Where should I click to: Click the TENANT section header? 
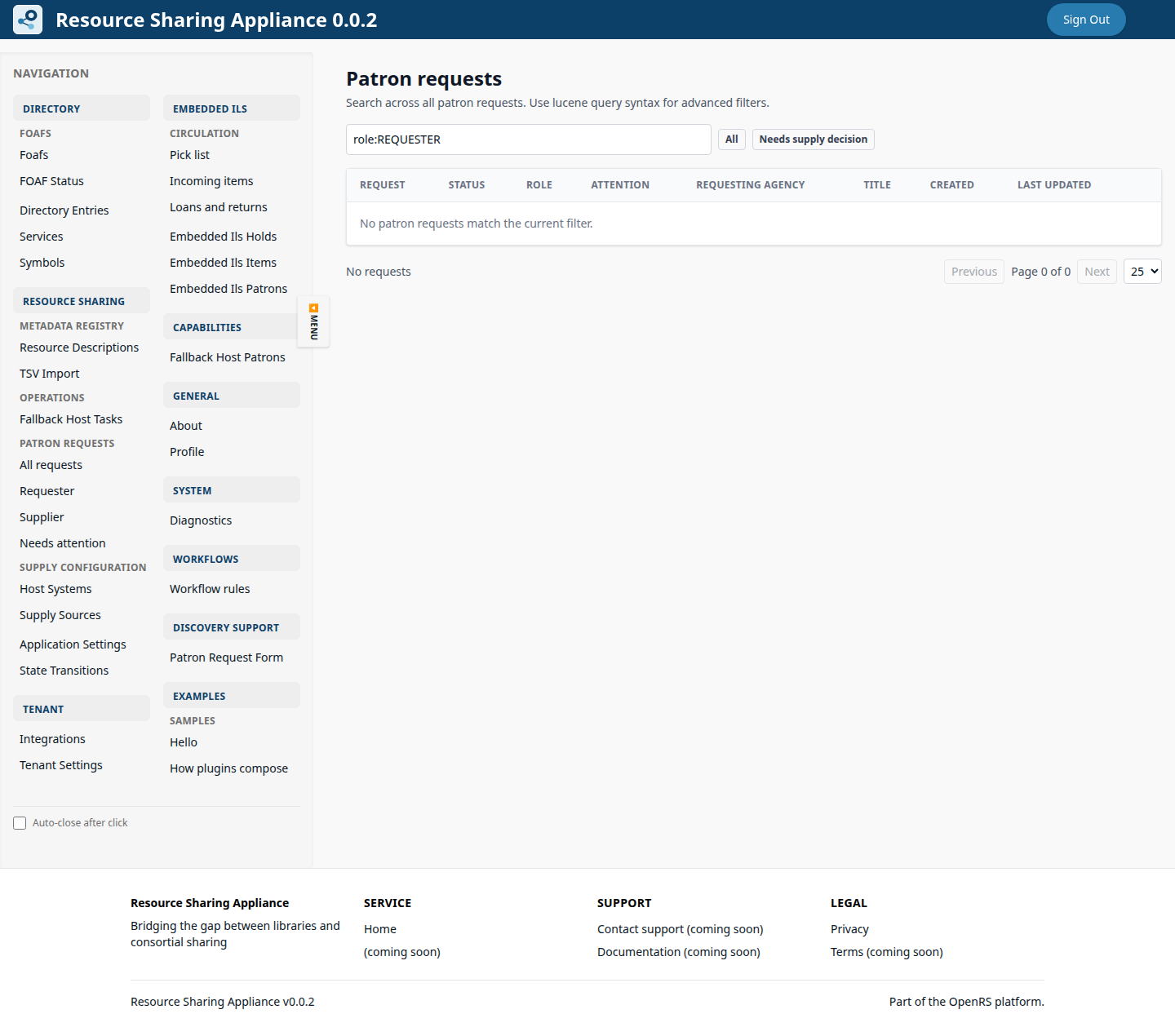82,708
